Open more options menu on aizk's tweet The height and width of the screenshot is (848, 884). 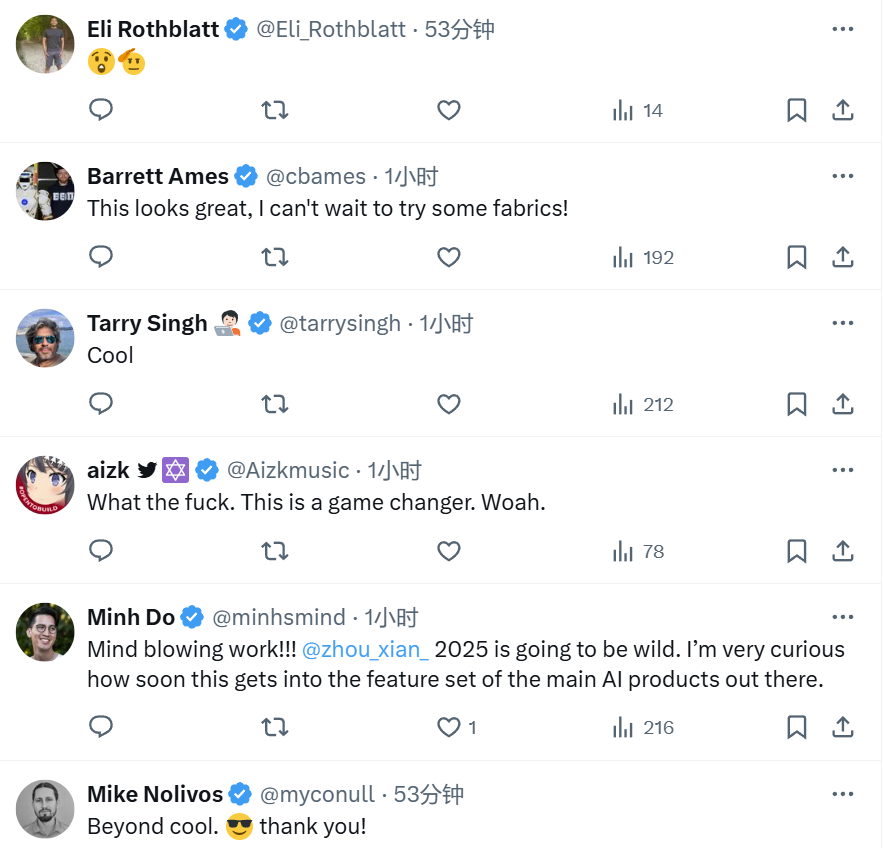[843, 470]
